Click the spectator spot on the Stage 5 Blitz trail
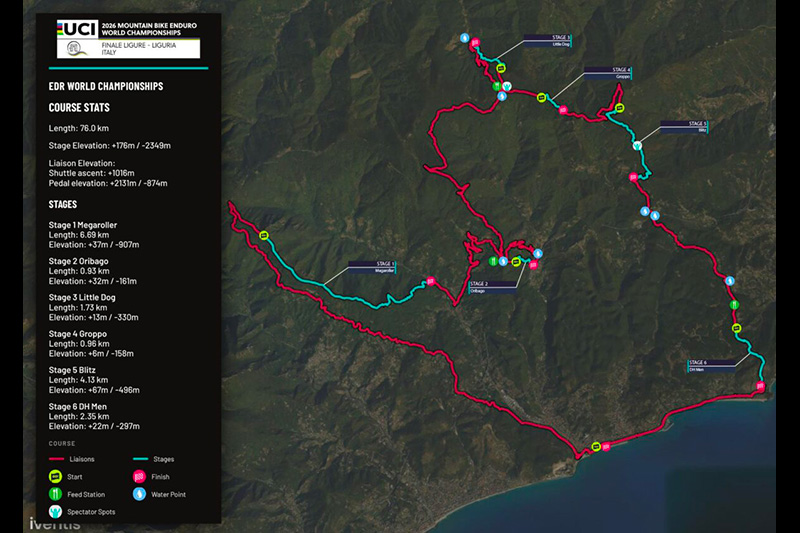Screen dimensions: 800x533 point(637,146)
